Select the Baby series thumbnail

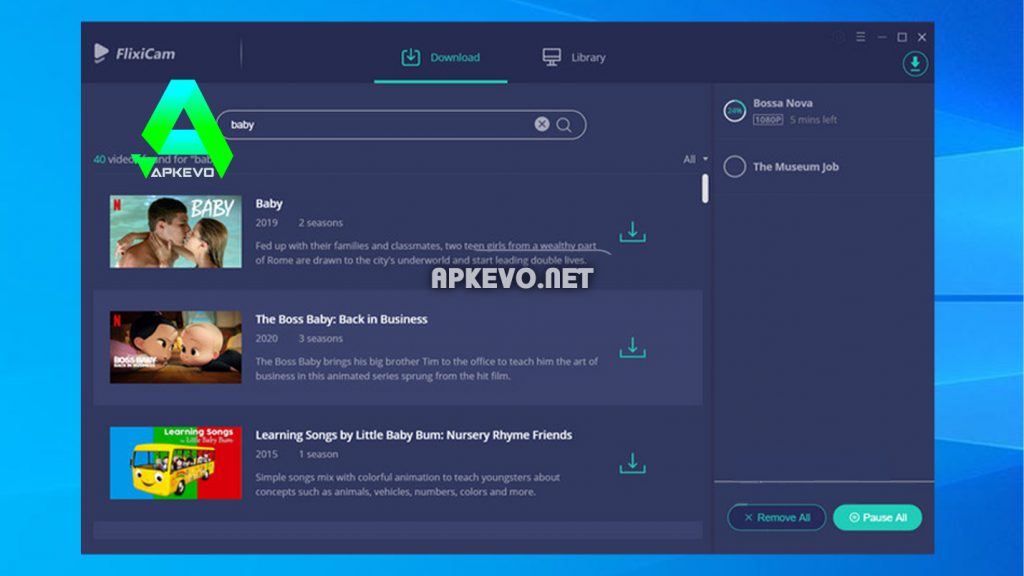coord(176,232)
